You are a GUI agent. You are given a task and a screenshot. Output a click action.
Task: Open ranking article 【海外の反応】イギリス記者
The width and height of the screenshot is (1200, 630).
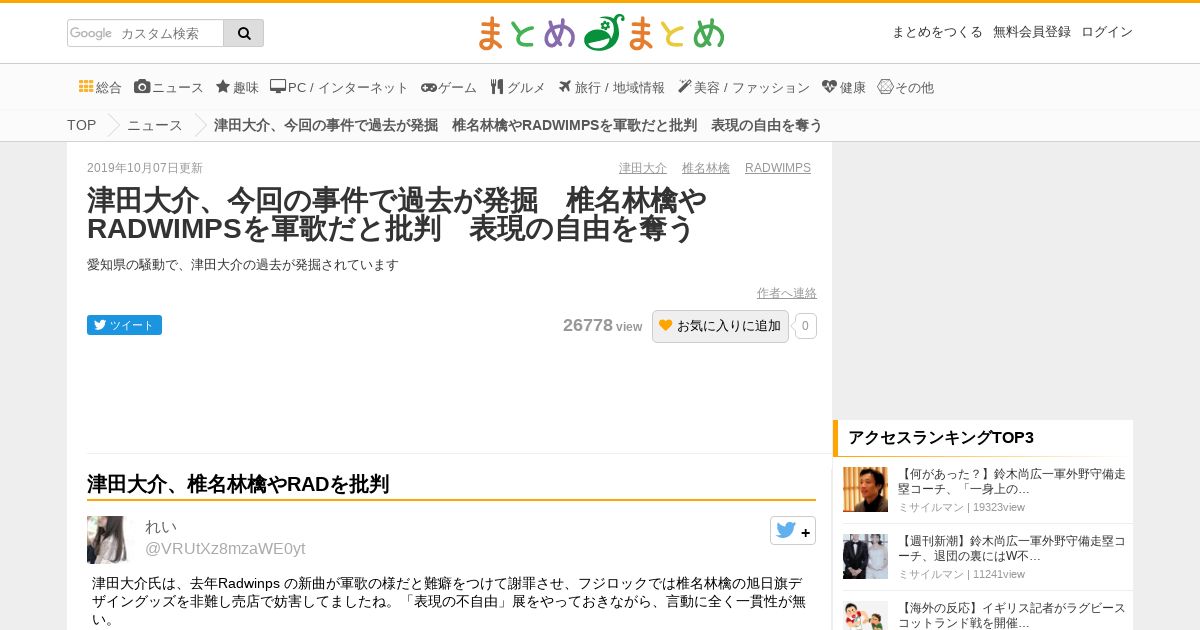coord(1012,614)
